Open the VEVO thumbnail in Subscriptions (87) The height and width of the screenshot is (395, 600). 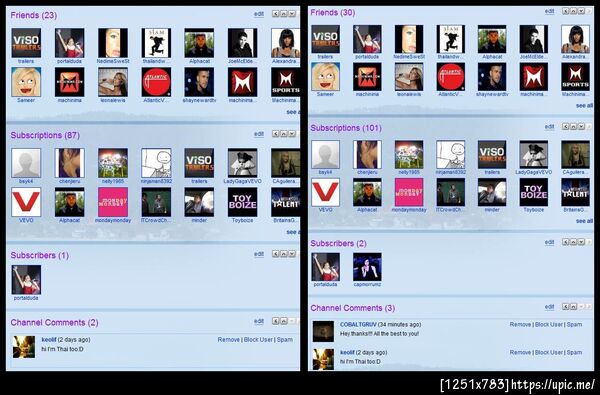click(26, 202)
